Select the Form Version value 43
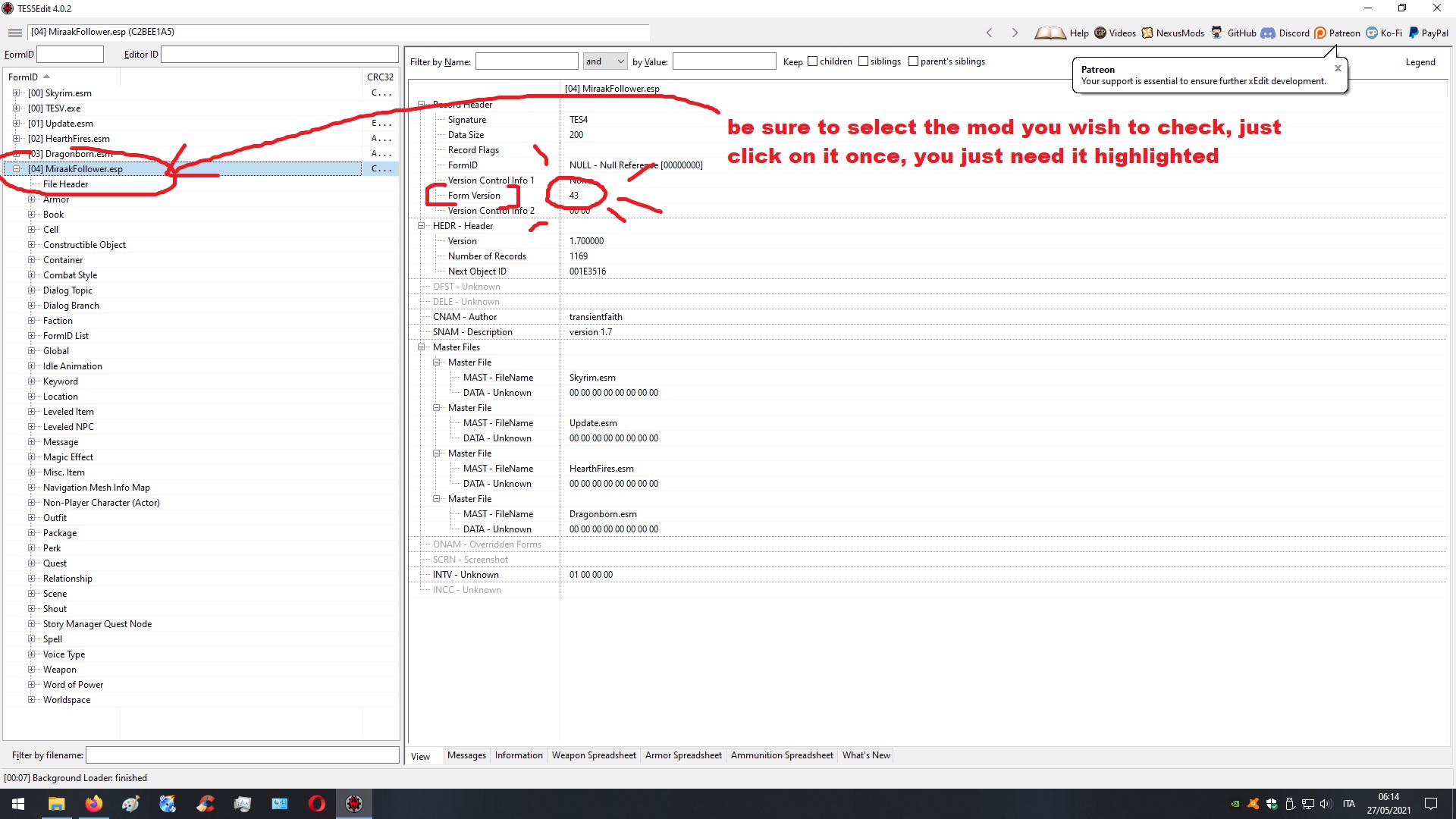Viewport: 1456px width, 819px height. click(574, 196)
